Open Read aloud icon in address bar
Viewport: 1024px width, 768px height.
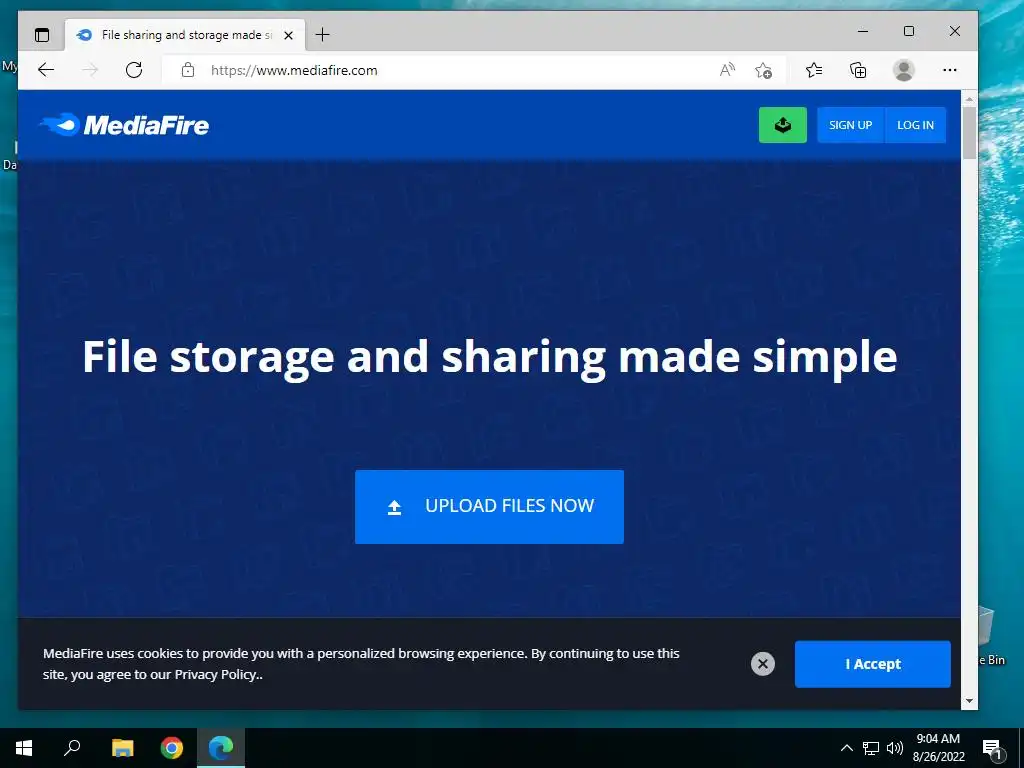pos(727,70)
